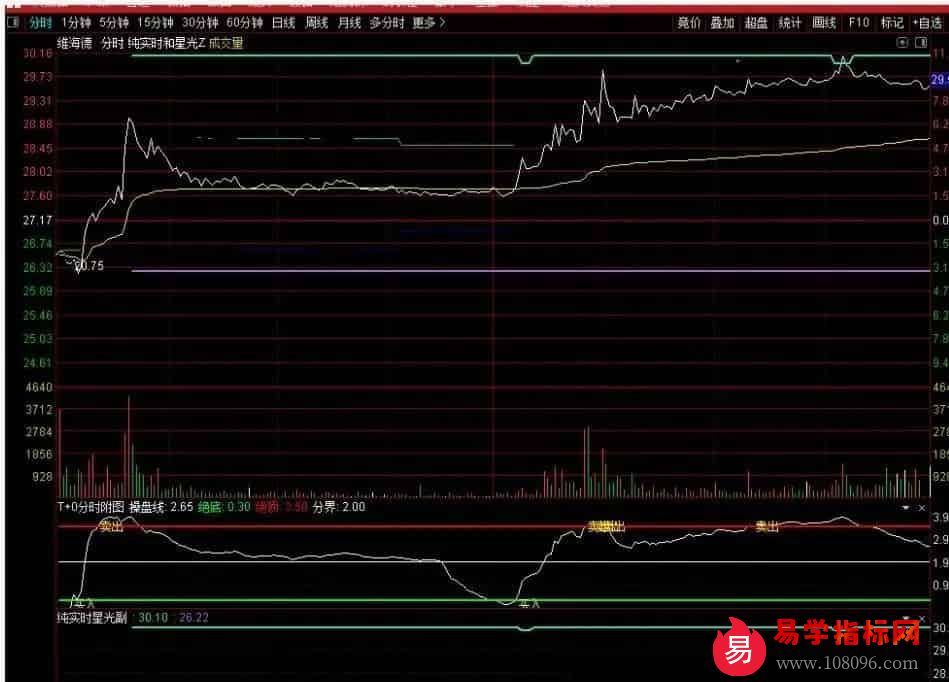Screen dimensions: 949x682
Task: Activate the 画线 drawing tool
Action: click(824, 22)
